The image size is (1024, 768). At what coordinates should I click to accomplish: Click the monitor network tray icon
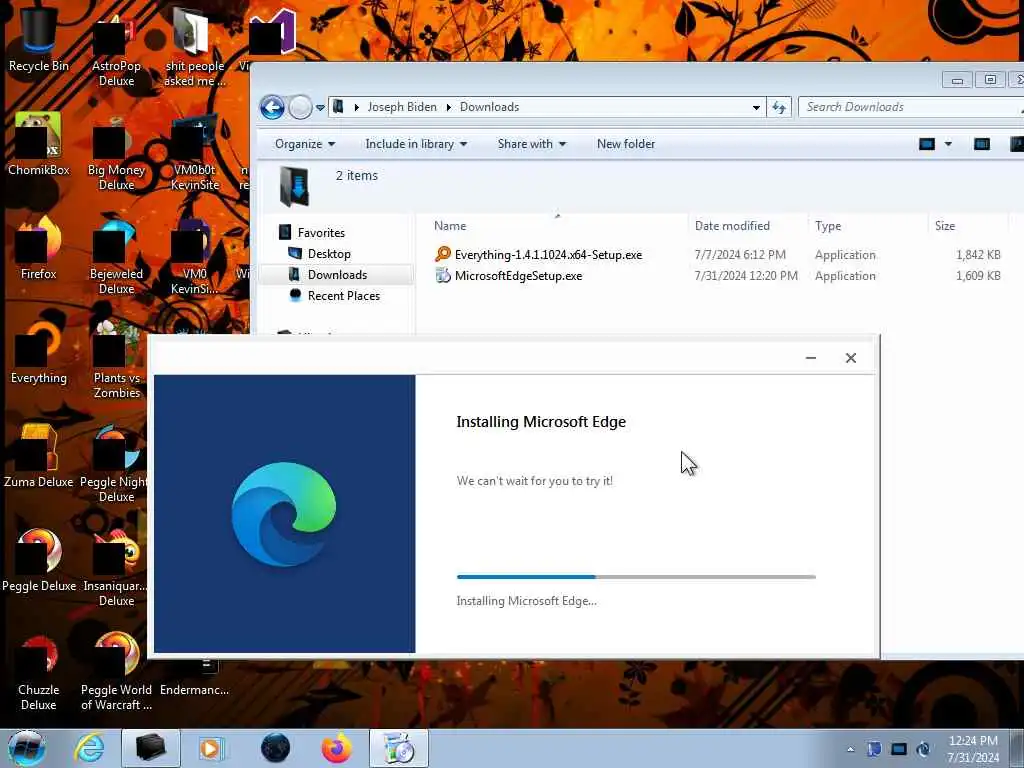(899, 749)
